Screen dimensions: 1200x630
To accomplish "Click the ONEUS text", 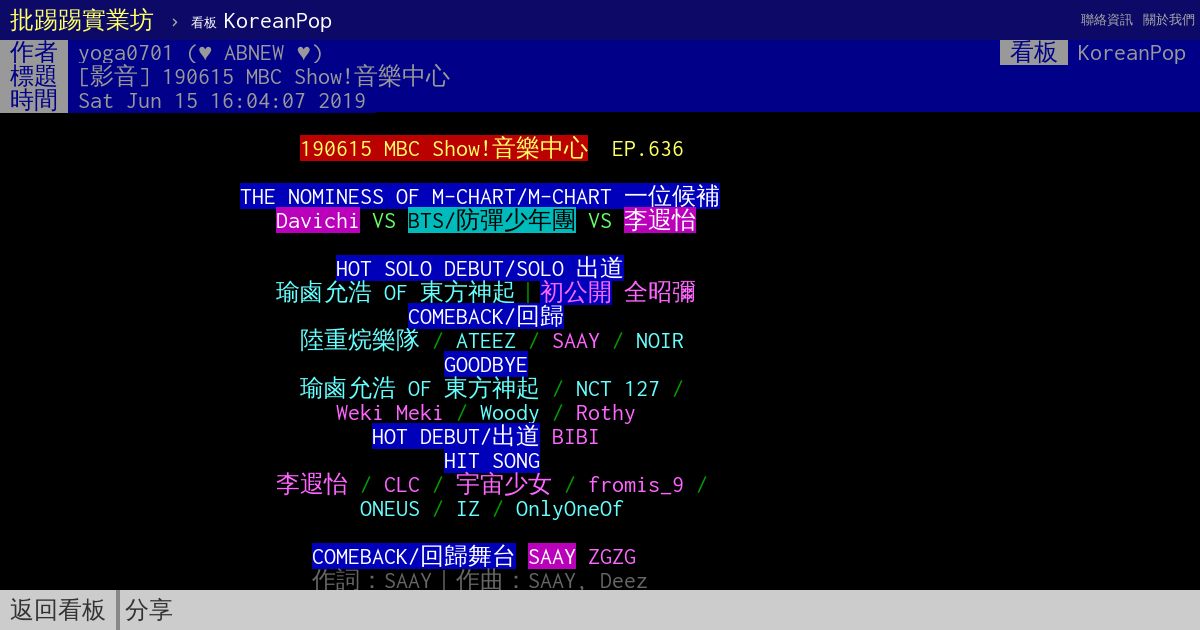I will 390,509.
